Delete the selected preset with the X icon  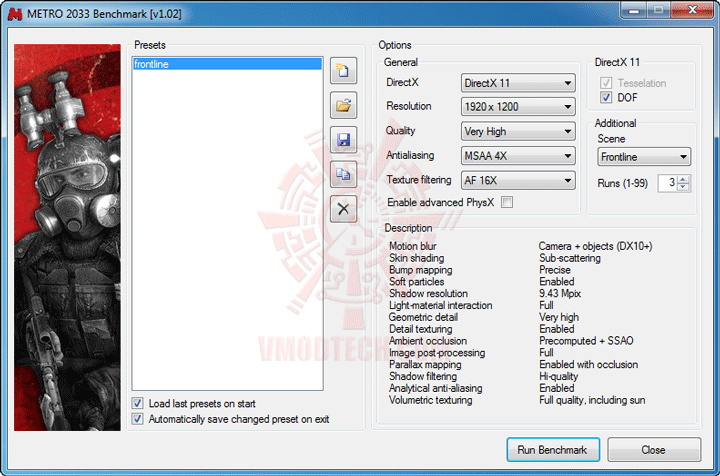[x=343, y=209]
